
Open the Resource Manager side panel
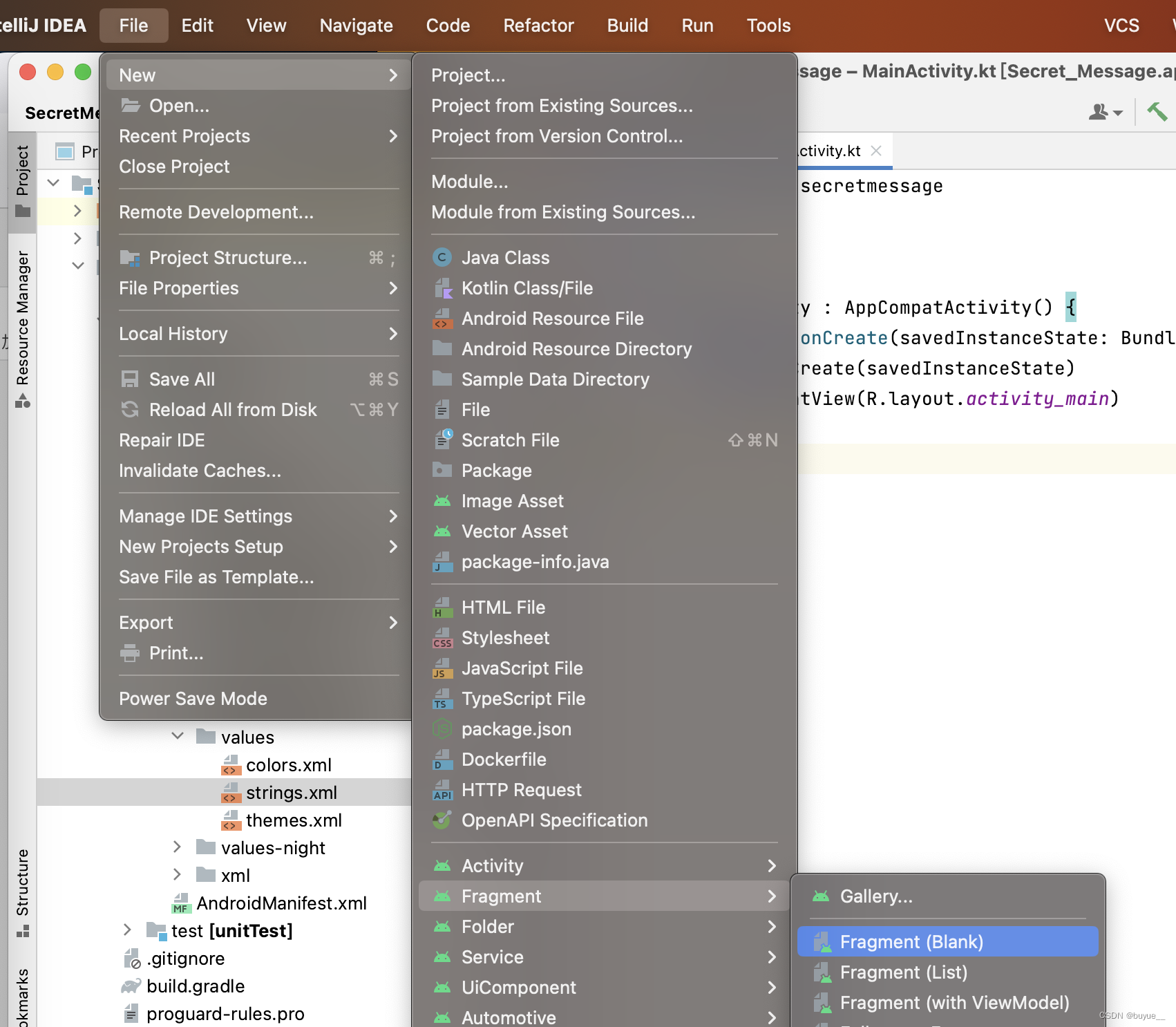pyautogui.click(x=23, y=328)
